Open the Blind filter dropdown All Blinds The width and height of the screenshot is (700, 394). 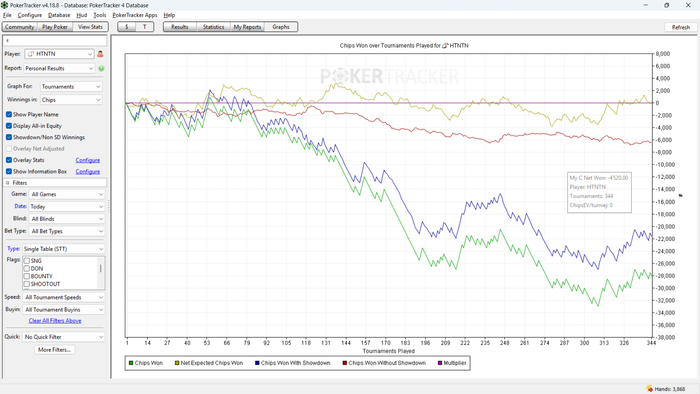coord(67,219)
